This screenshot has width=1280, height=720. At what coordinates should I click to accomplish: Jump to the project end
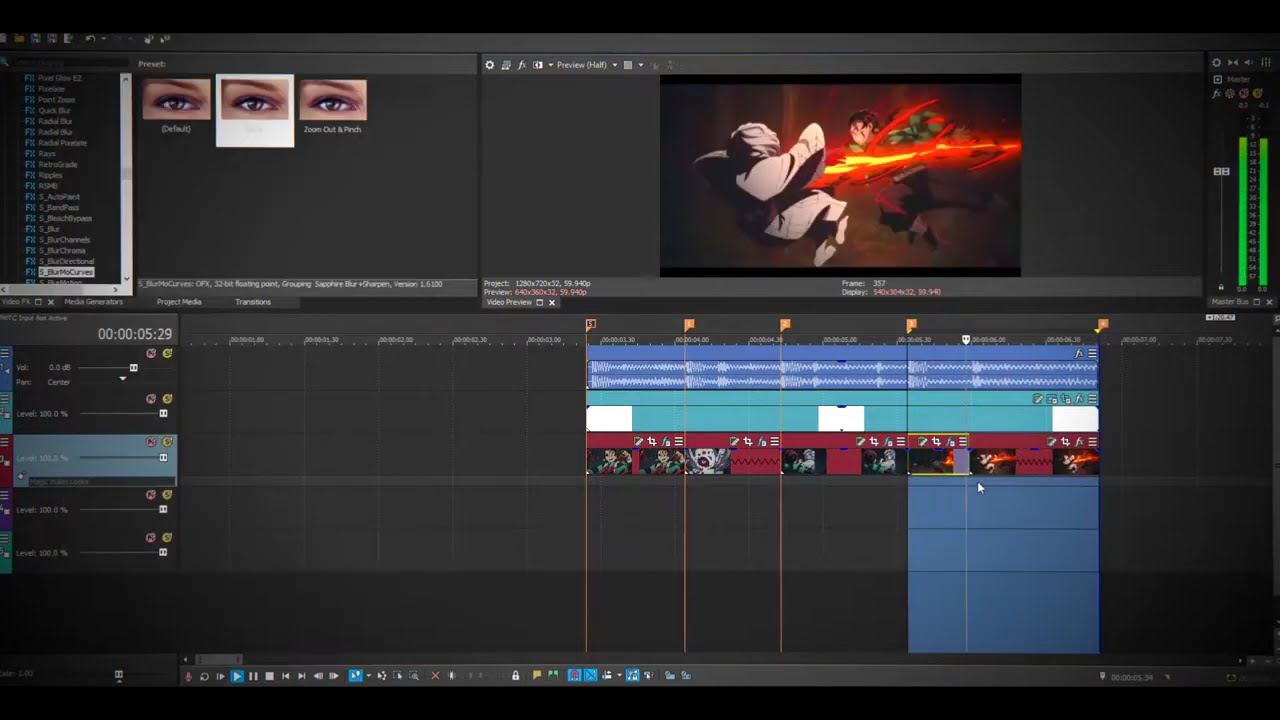pyautogui.click(x=302, y=676)
